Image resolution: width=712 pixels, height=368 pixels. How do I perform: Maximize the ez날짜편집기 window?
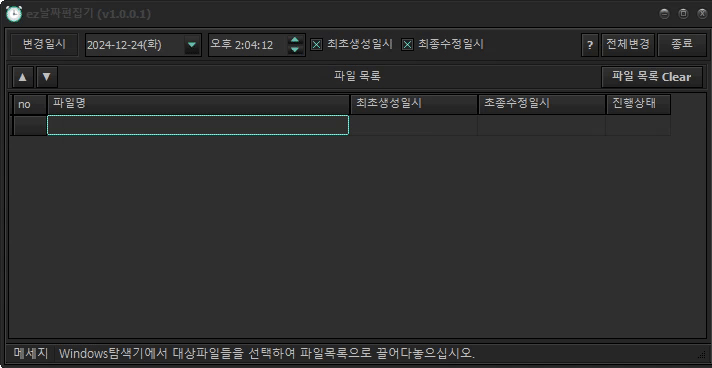683,14
